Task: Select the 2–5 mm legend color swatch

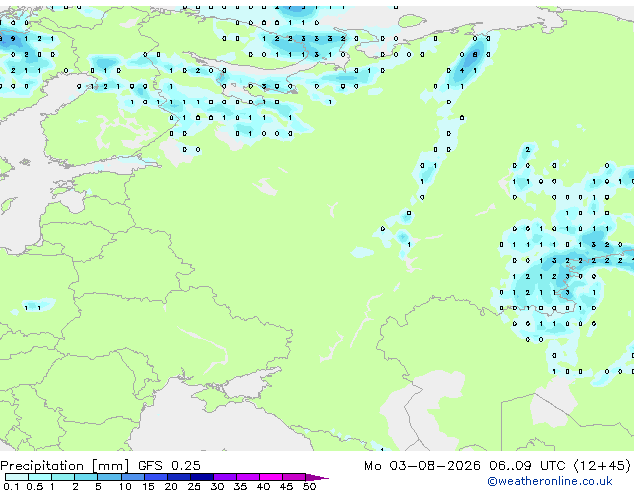Action: pyautogui.click(x=86, y=477)
